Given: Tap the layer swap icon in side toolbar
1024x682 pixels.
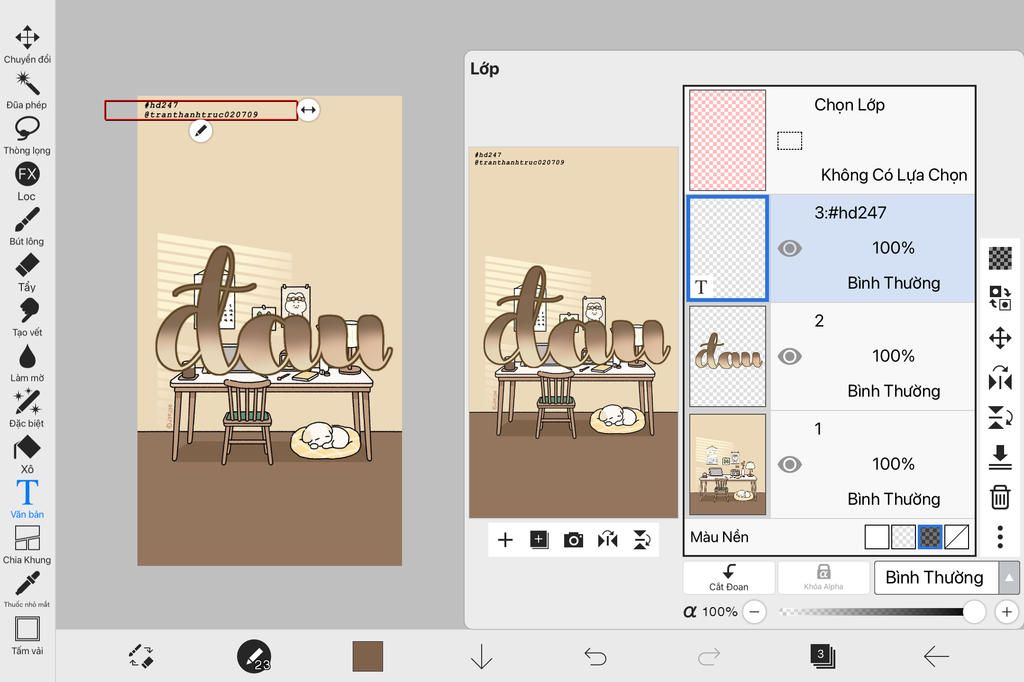Looking at the screenshot, I should tap(1000, 298).
